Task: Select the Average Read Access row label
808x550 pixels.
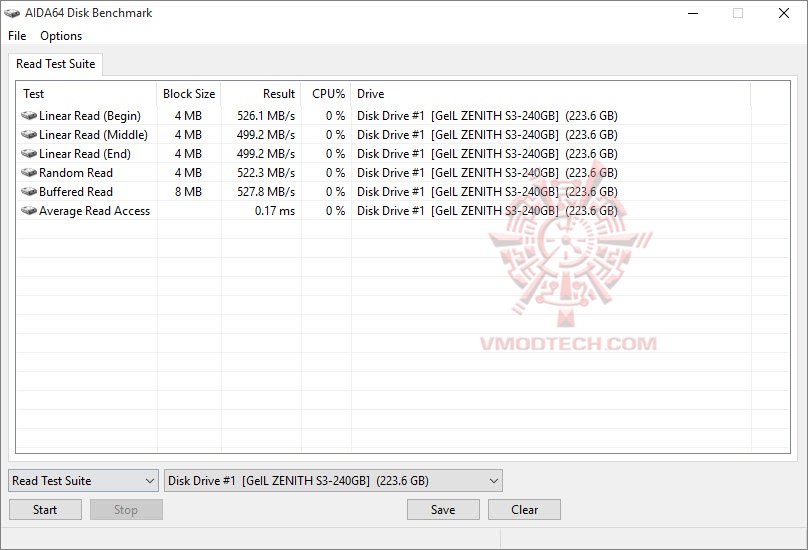Action: pos(94,211)
